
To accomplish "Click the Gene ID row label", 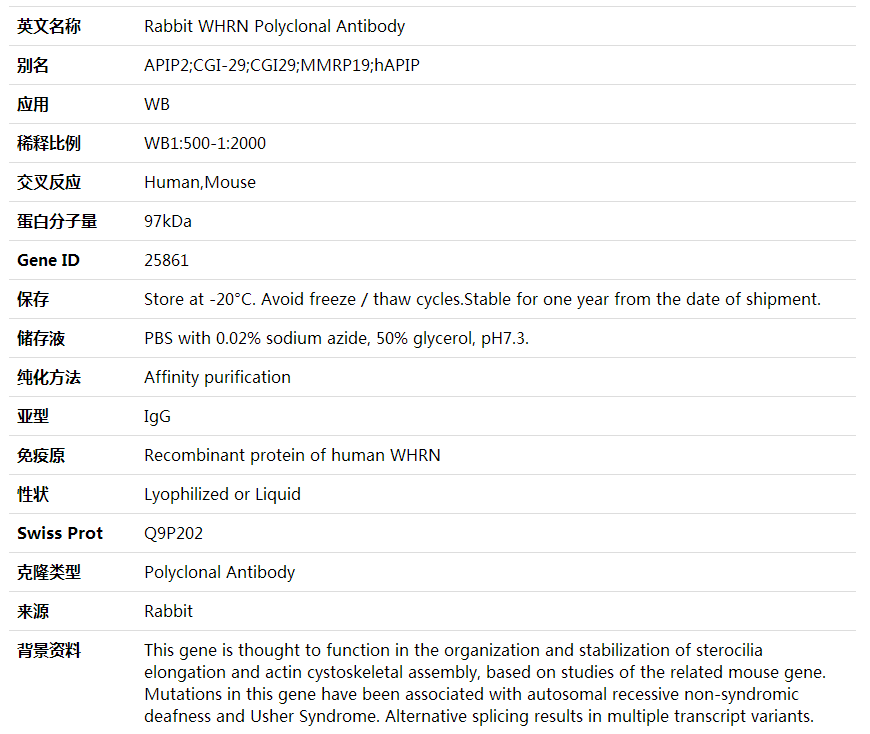I will (48, 261).
